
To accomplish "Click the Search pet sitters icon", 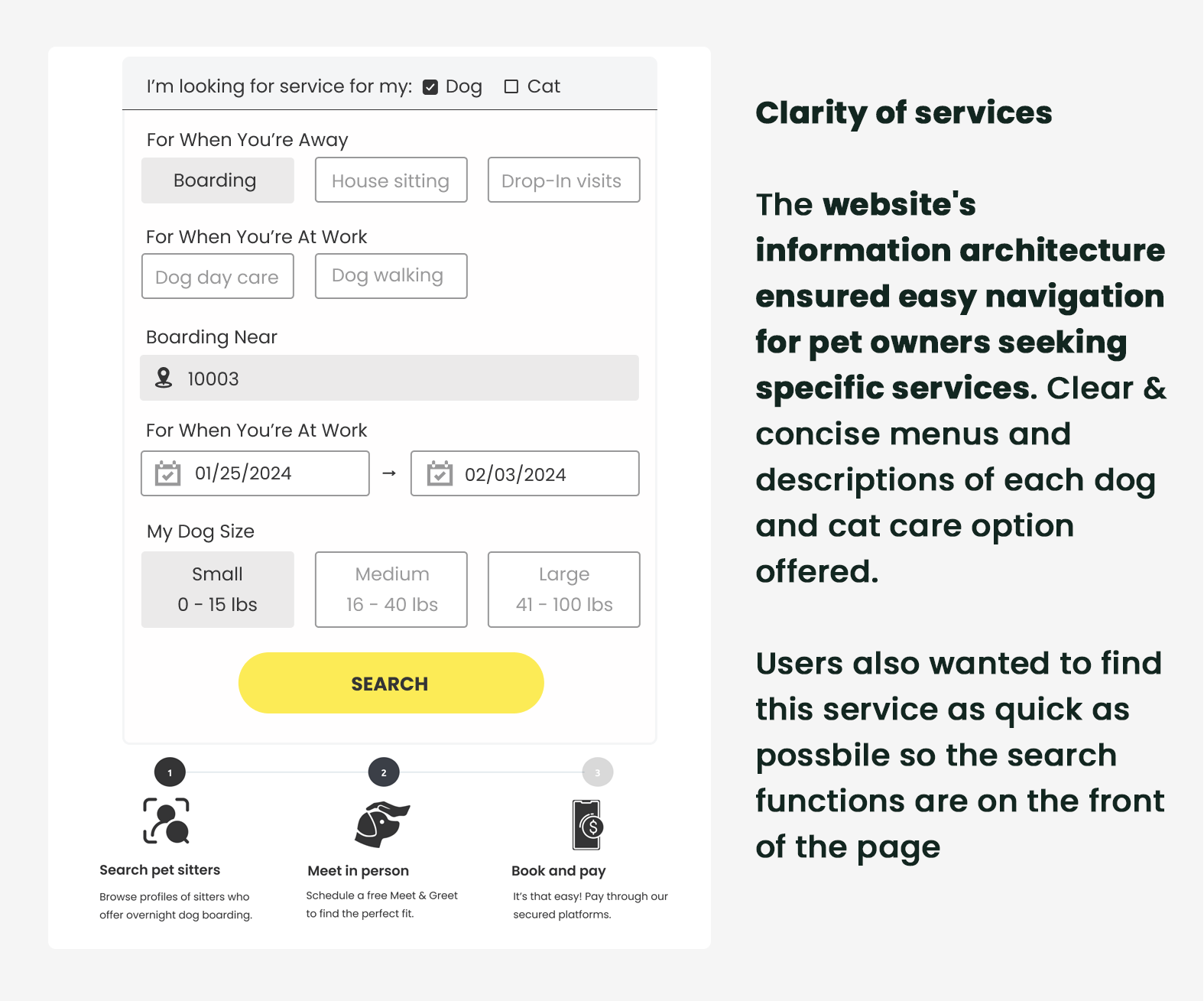I will coord(166,821).
